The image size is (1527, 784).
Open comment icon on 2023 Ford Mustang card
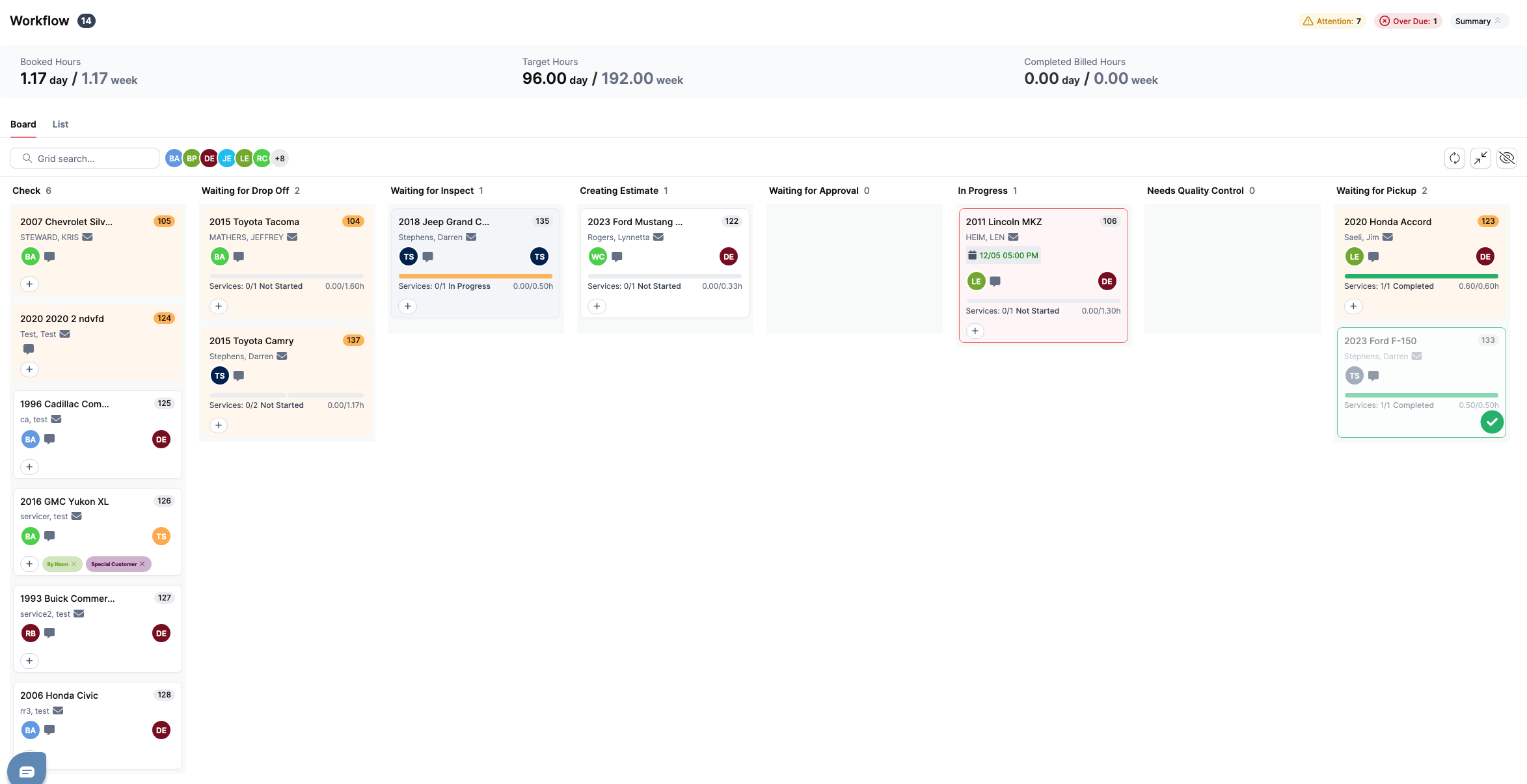click(617, 256)
